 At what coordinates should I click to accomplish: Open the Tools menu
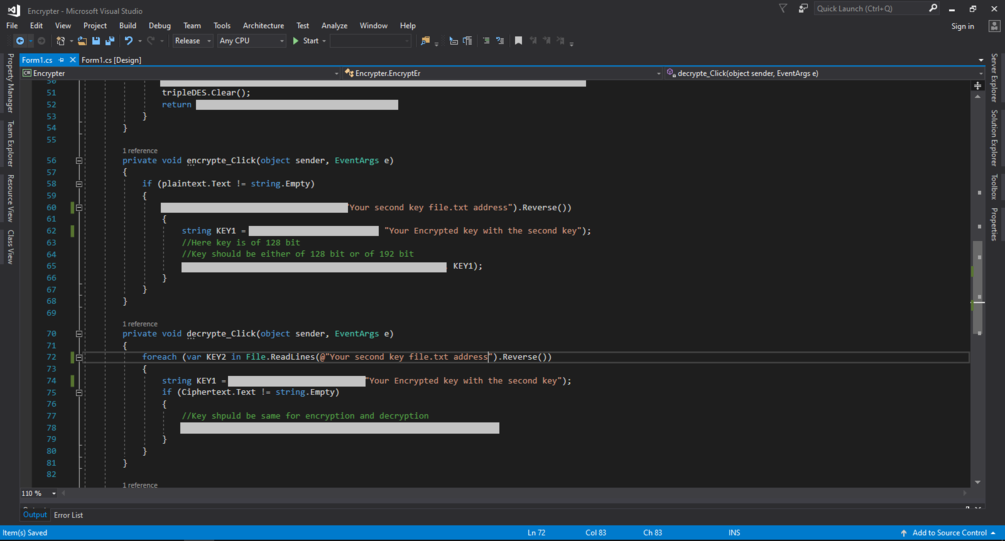coord(222,26)
